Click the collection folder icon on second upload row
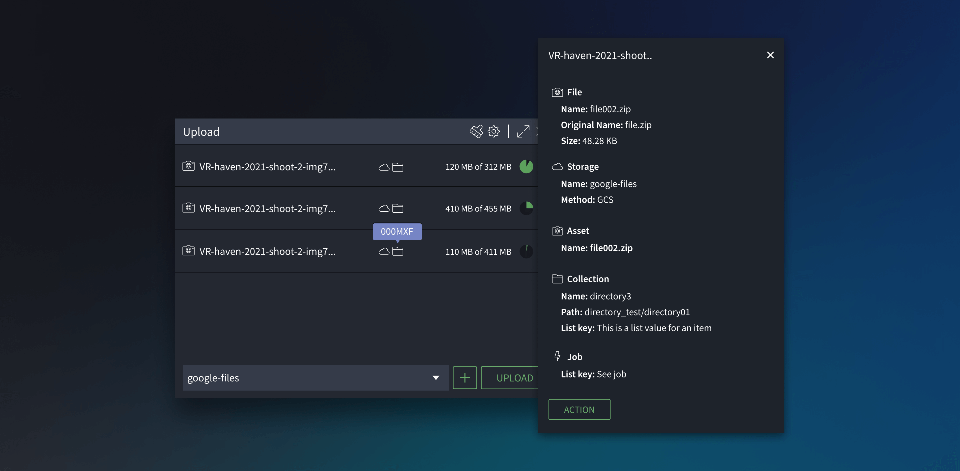 tap(398, 209)
